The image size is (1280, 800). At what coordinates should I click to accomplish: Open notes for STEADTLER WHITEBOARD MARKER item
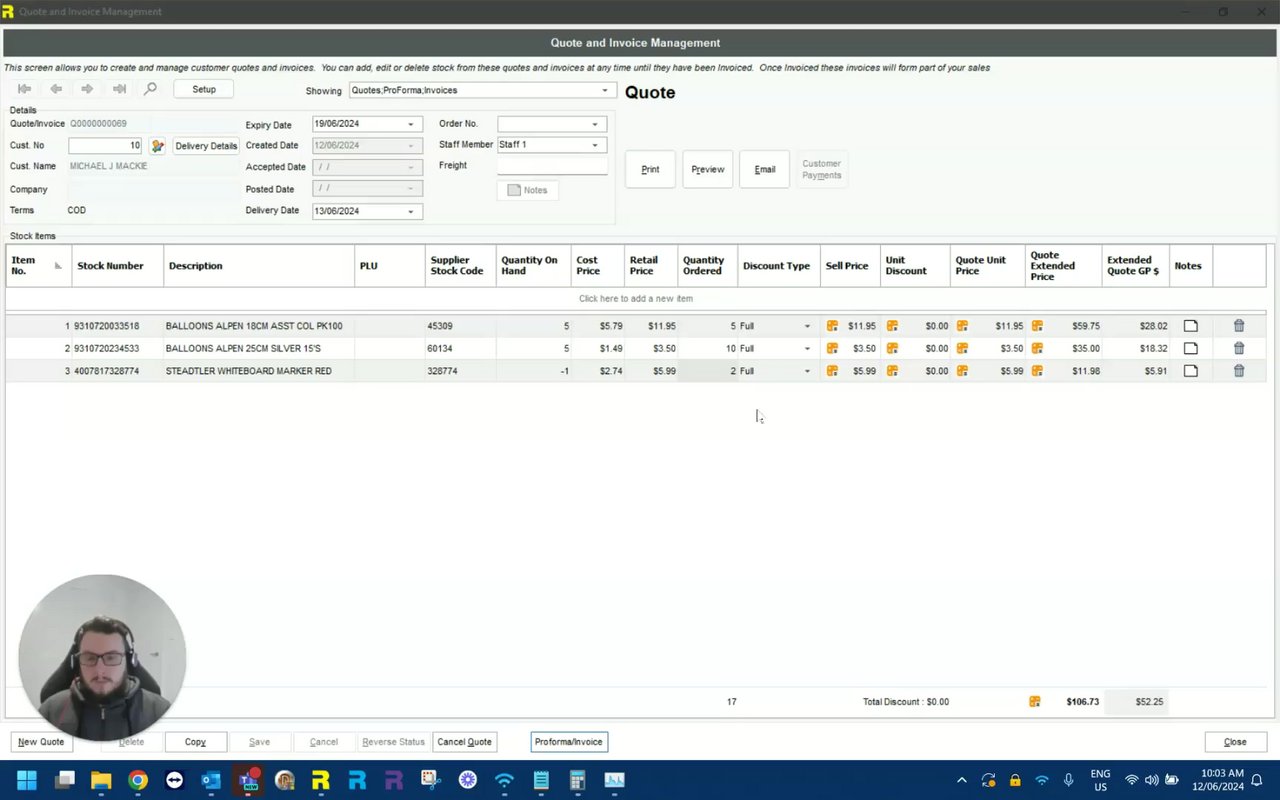pos(1190,371)
